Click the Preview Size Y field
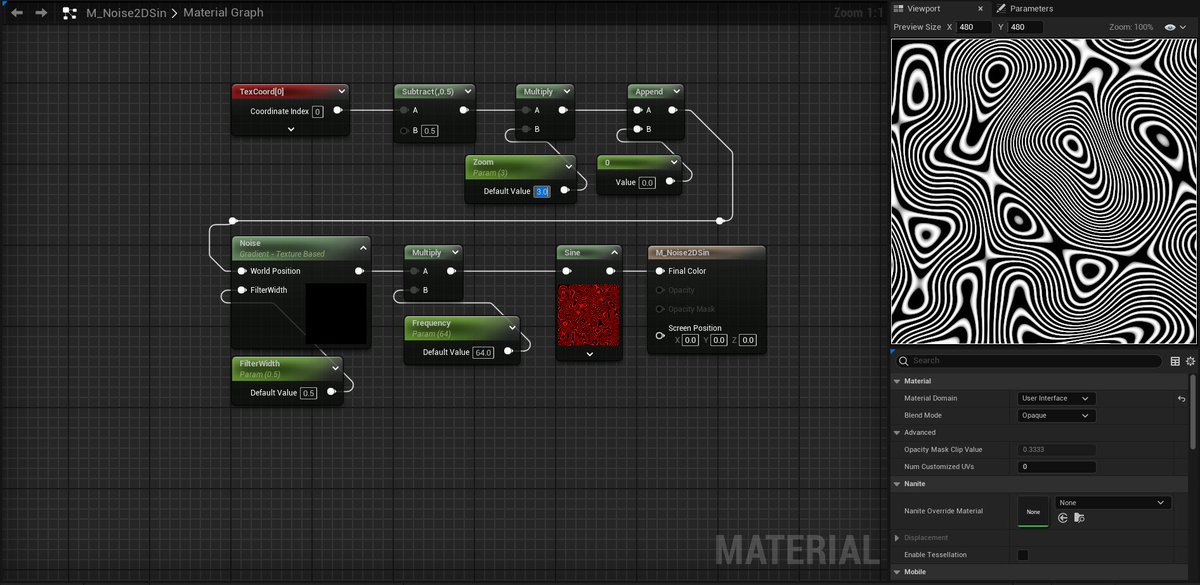The image size is (1200, 585). click(1025, 27)
